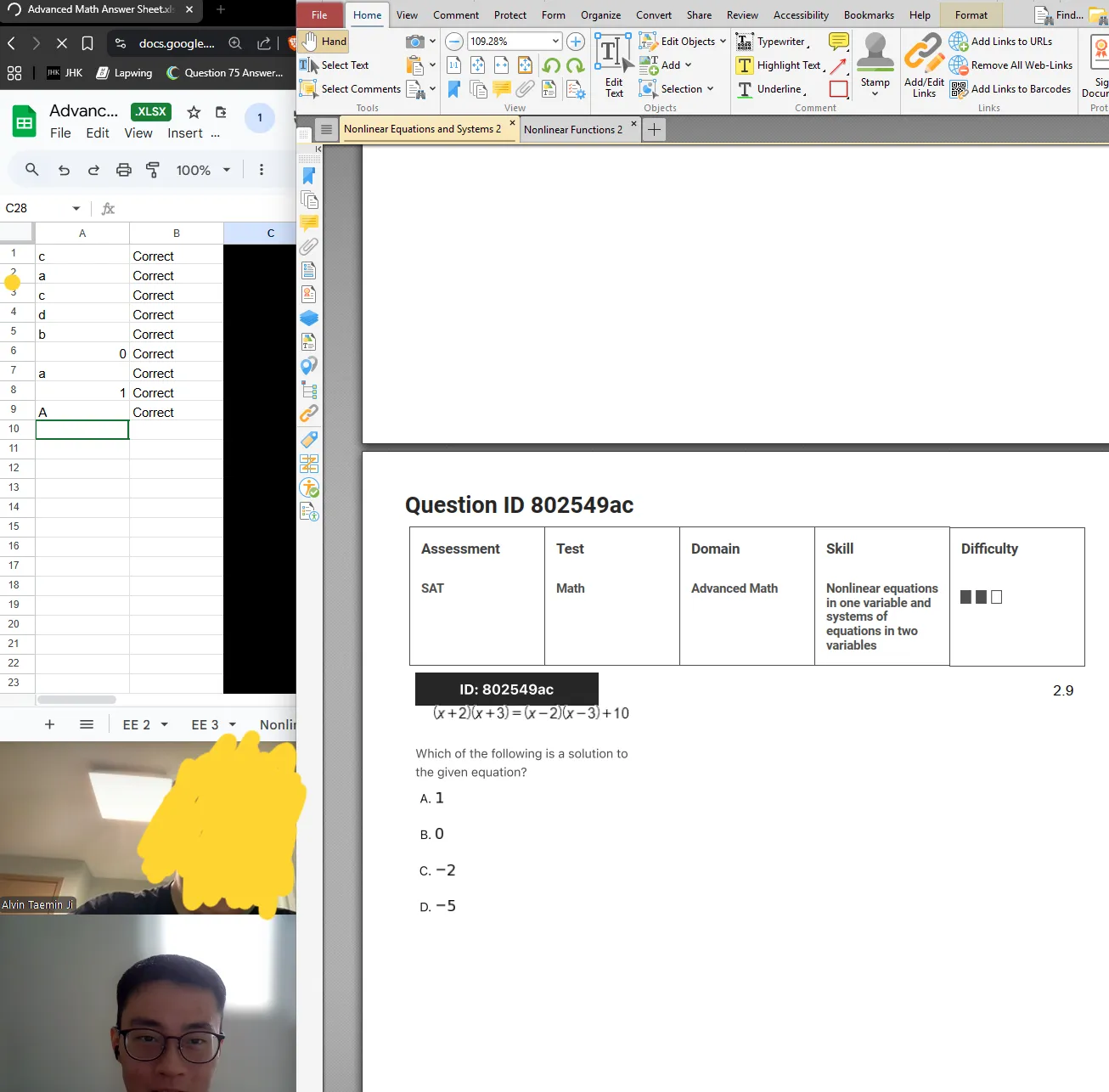Viewport: 1109px width, 1092px height.
Task: Click the Name Box showing C28
Action: tap(43, 208)
